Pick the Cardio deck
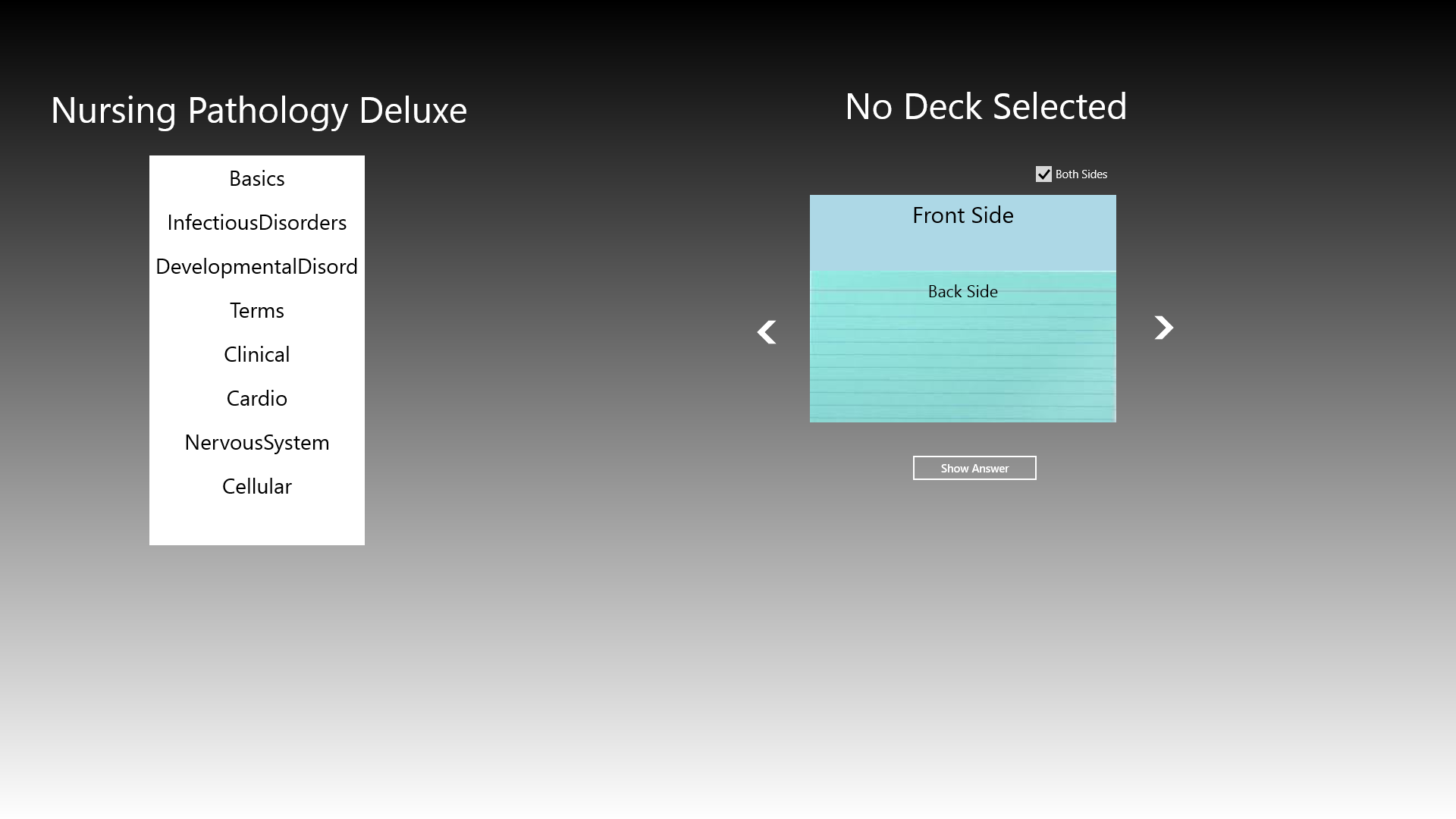Viewport: 1456px width, 819px height. click(x=257, y=398)
